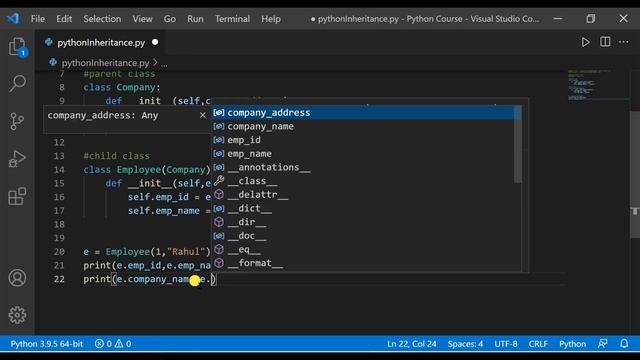Open the Extensions view
Screen dimensions: 640x360
tap(17, 196)
